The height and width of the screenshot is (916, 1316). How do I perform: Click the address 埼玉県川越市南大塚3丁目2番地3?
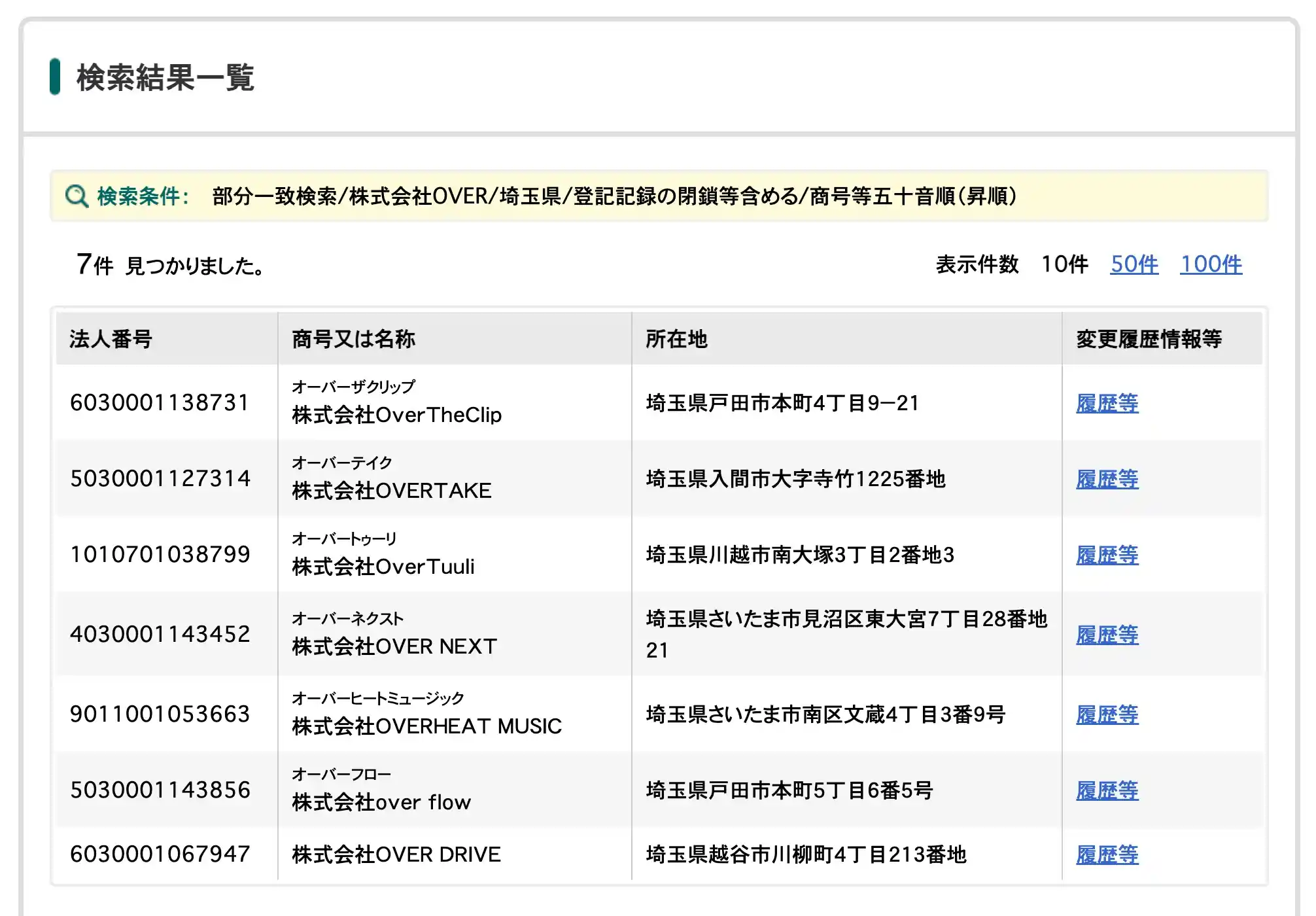pos(800,555)
